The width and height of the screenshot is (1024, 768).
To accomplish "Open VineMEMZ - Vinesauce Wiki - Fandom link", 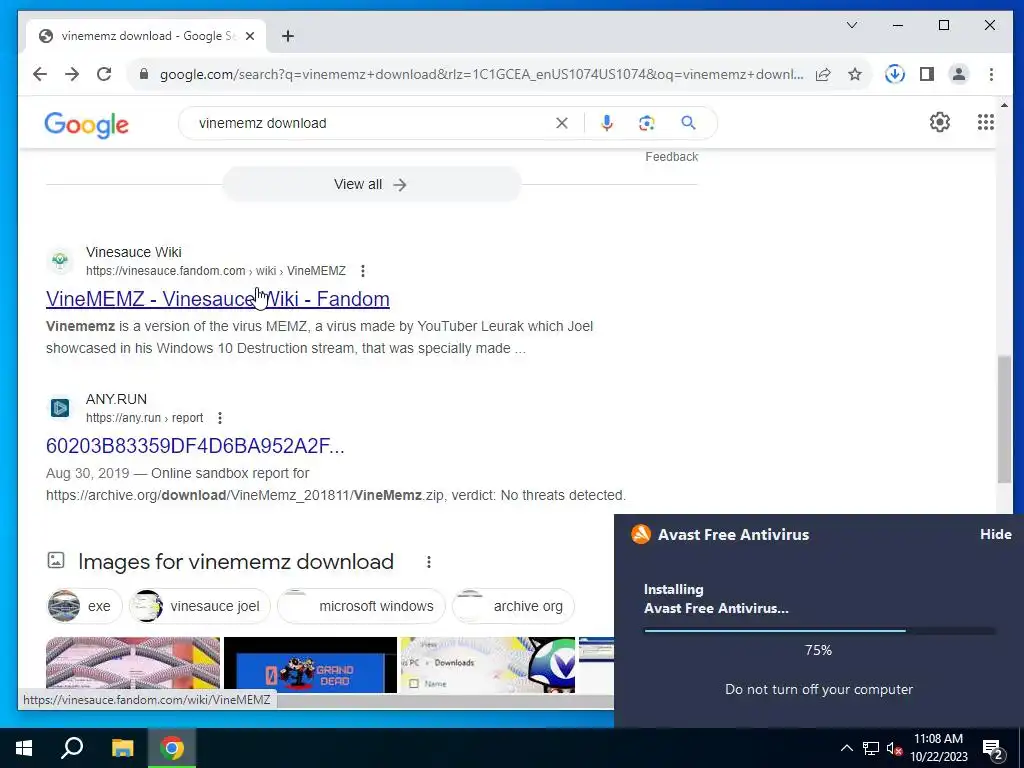I will [217, 298].
